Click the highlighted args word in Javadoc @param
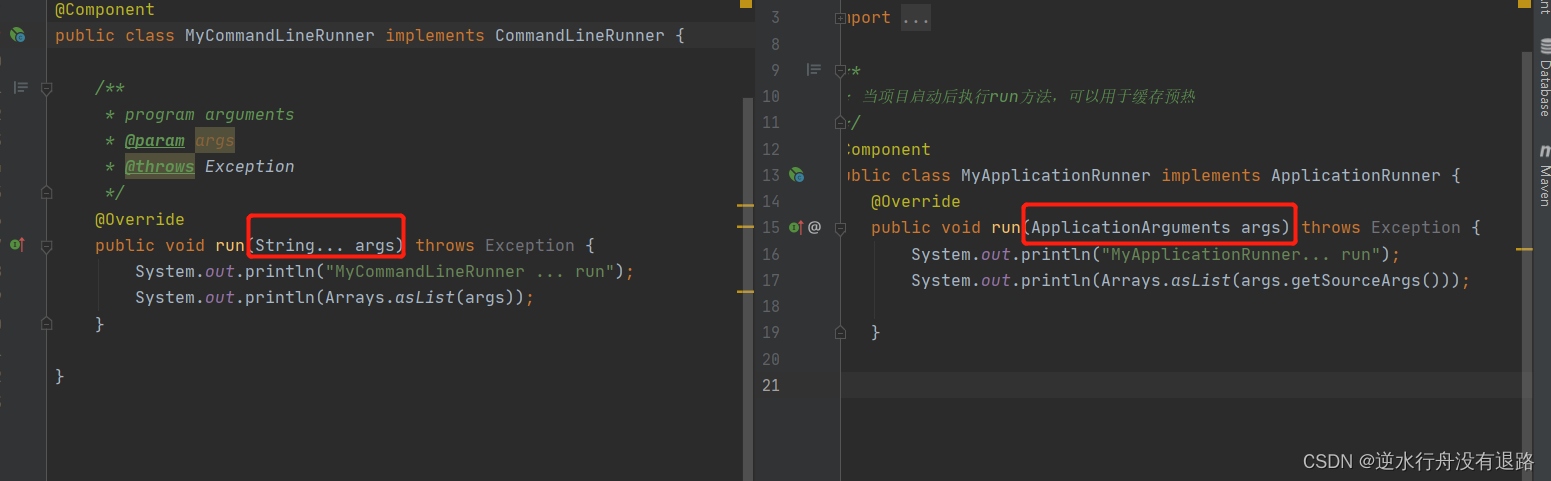This screenshot has width=1551, height=481. [x=215, y=141]
